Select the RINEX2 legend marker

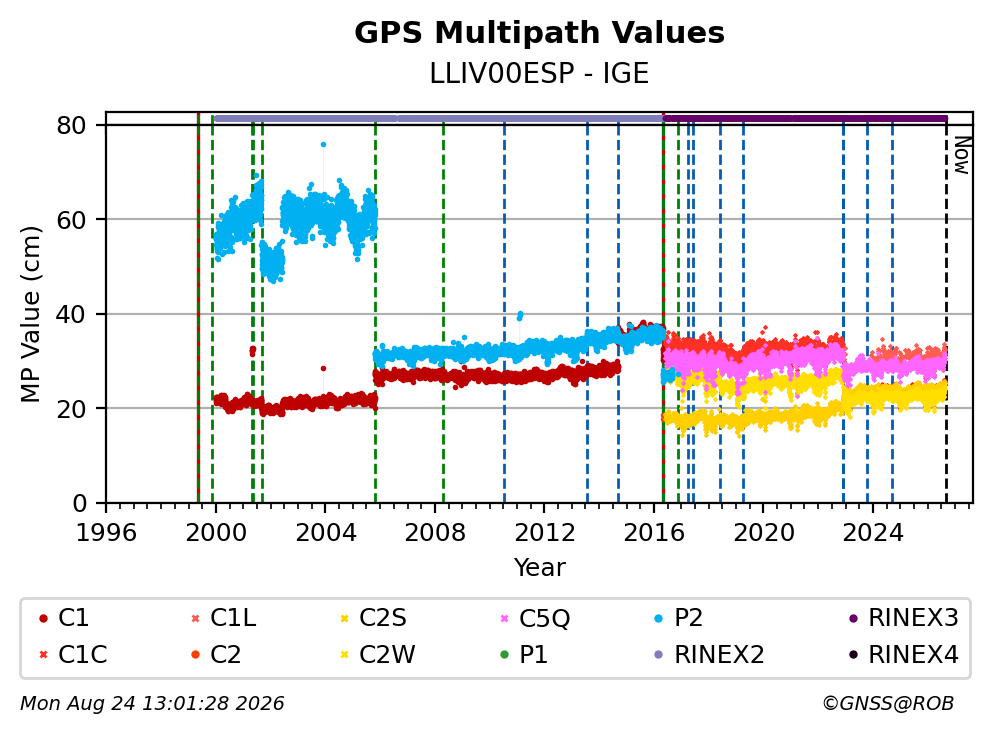(x=659, y=654)
